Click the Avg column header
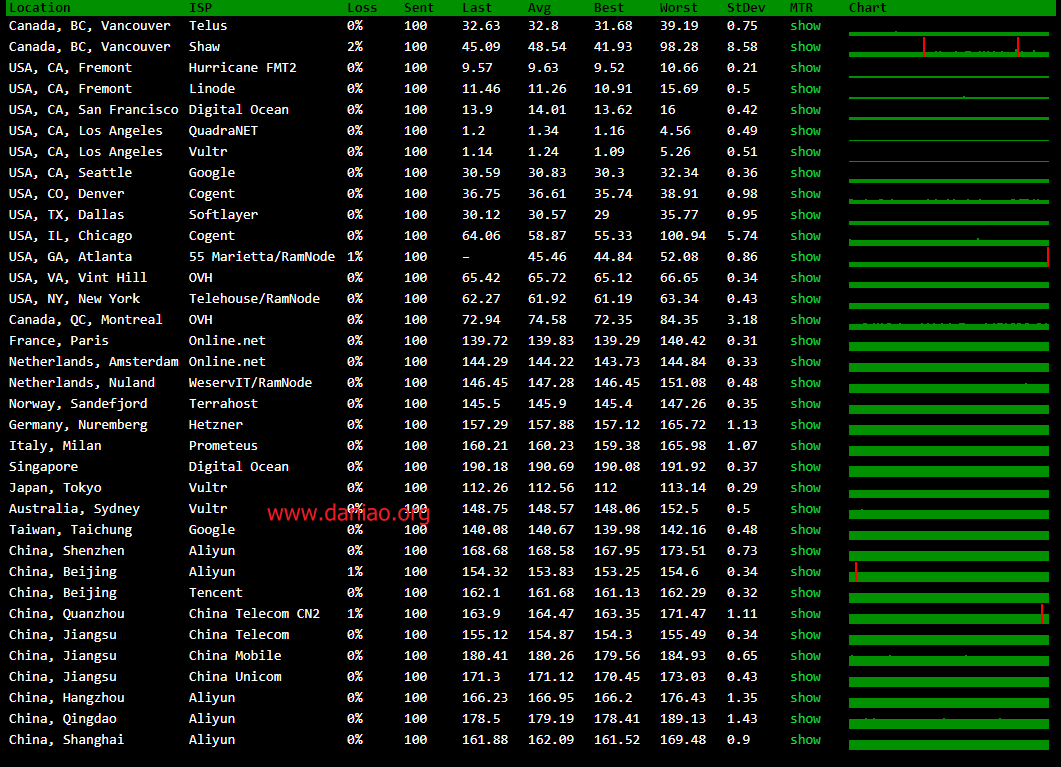 click(539, 7)
